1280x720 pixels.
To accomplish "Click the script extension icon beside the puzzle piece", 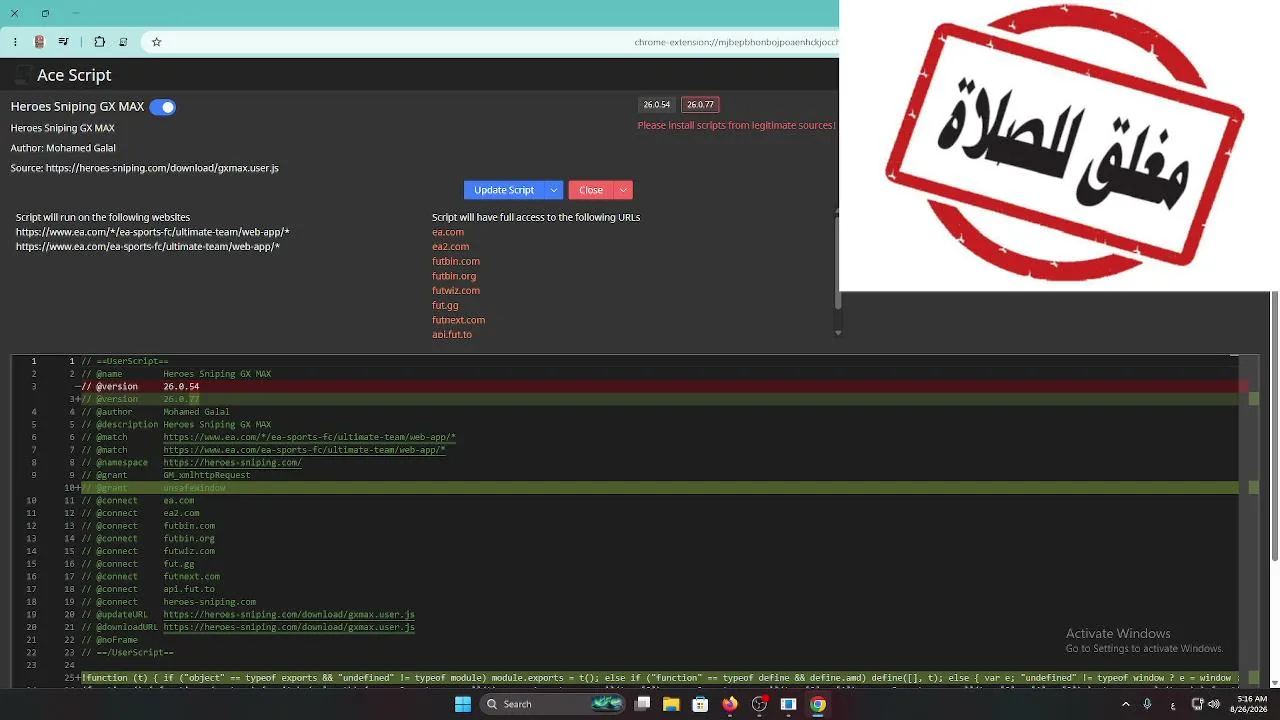I will tap(123, 42).
